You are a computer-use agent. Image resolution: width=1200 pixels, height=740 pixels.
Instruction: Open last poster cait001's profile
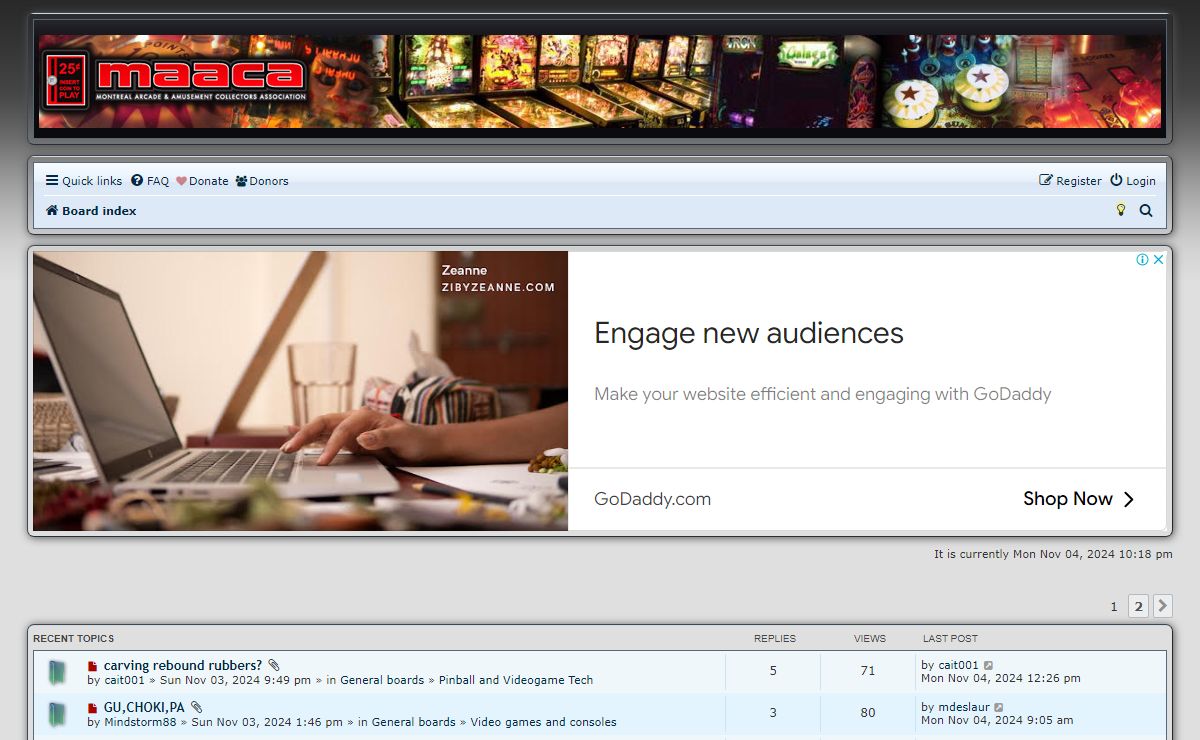[958, 665]
